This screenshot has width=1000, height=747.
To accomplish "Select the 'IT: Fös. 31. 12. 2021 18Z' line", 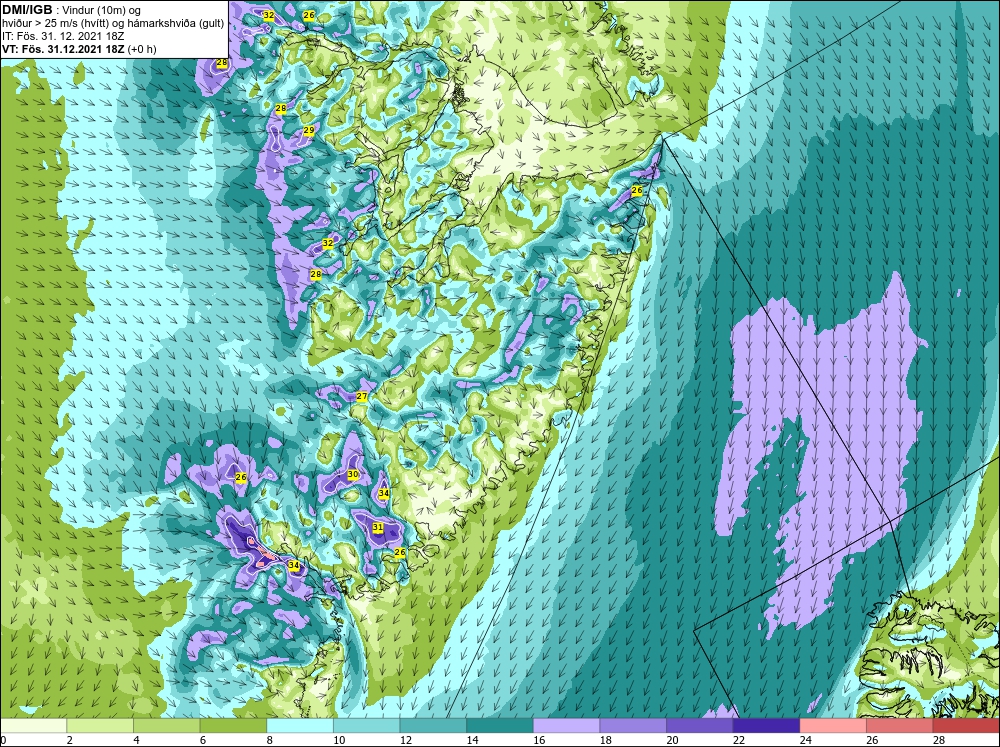I will coord(62,36).
